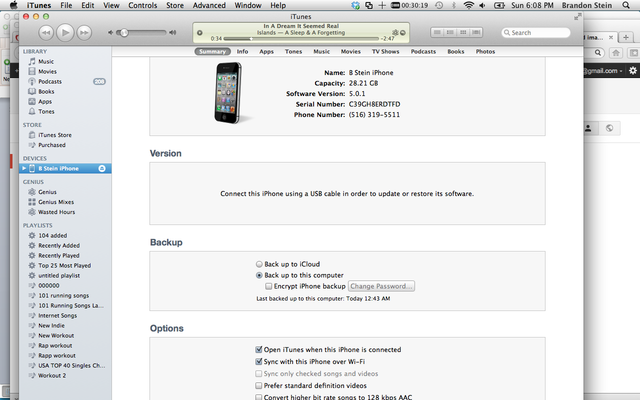
Task: Skip to the next track
Action: point(84,33)
